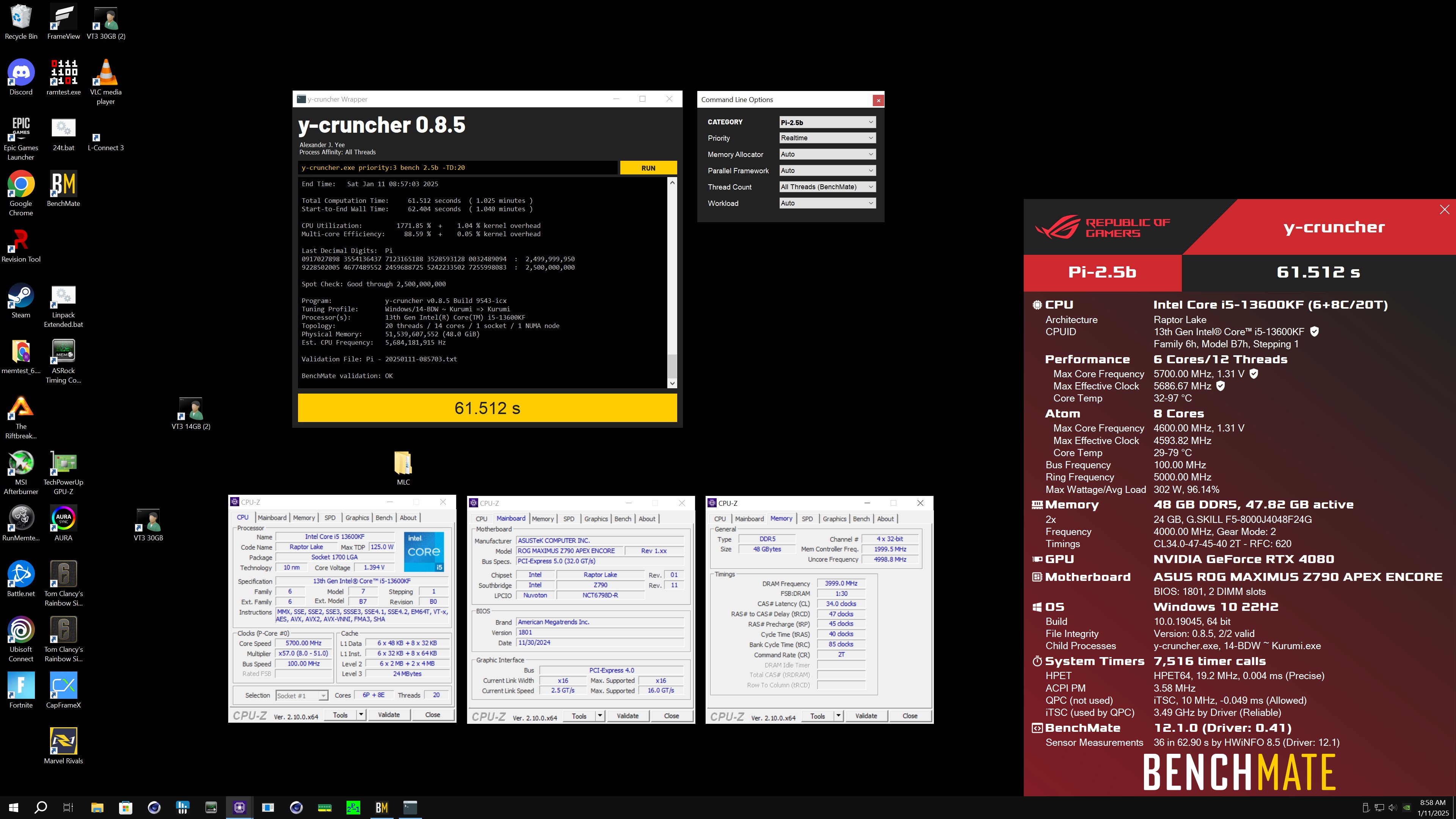This screenshot has height=819, width=1456.
Task: Open ASRock Timing Configurator shortcut
Action: [x=63, y=361]
